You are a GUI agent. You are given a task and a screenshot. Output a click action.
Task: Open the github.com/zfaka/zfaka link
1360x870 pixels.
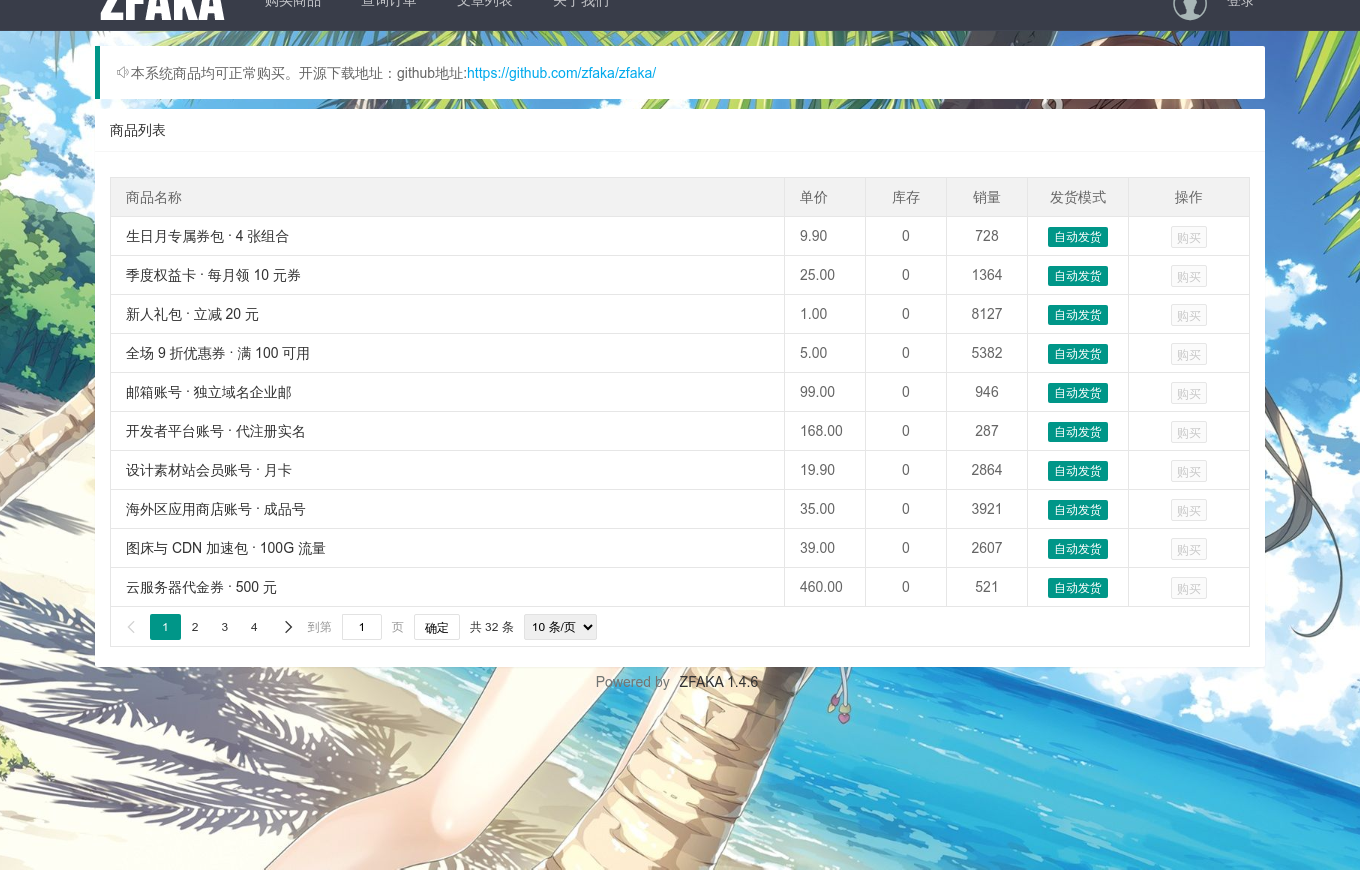coord(561,73)
